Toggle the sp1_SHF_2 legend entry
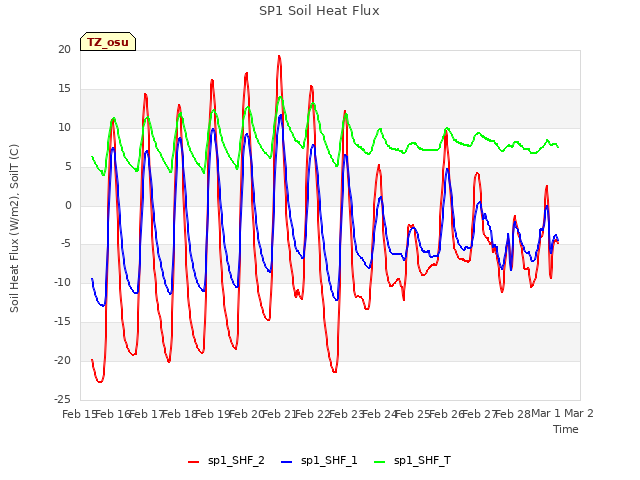 coord(226,461)
